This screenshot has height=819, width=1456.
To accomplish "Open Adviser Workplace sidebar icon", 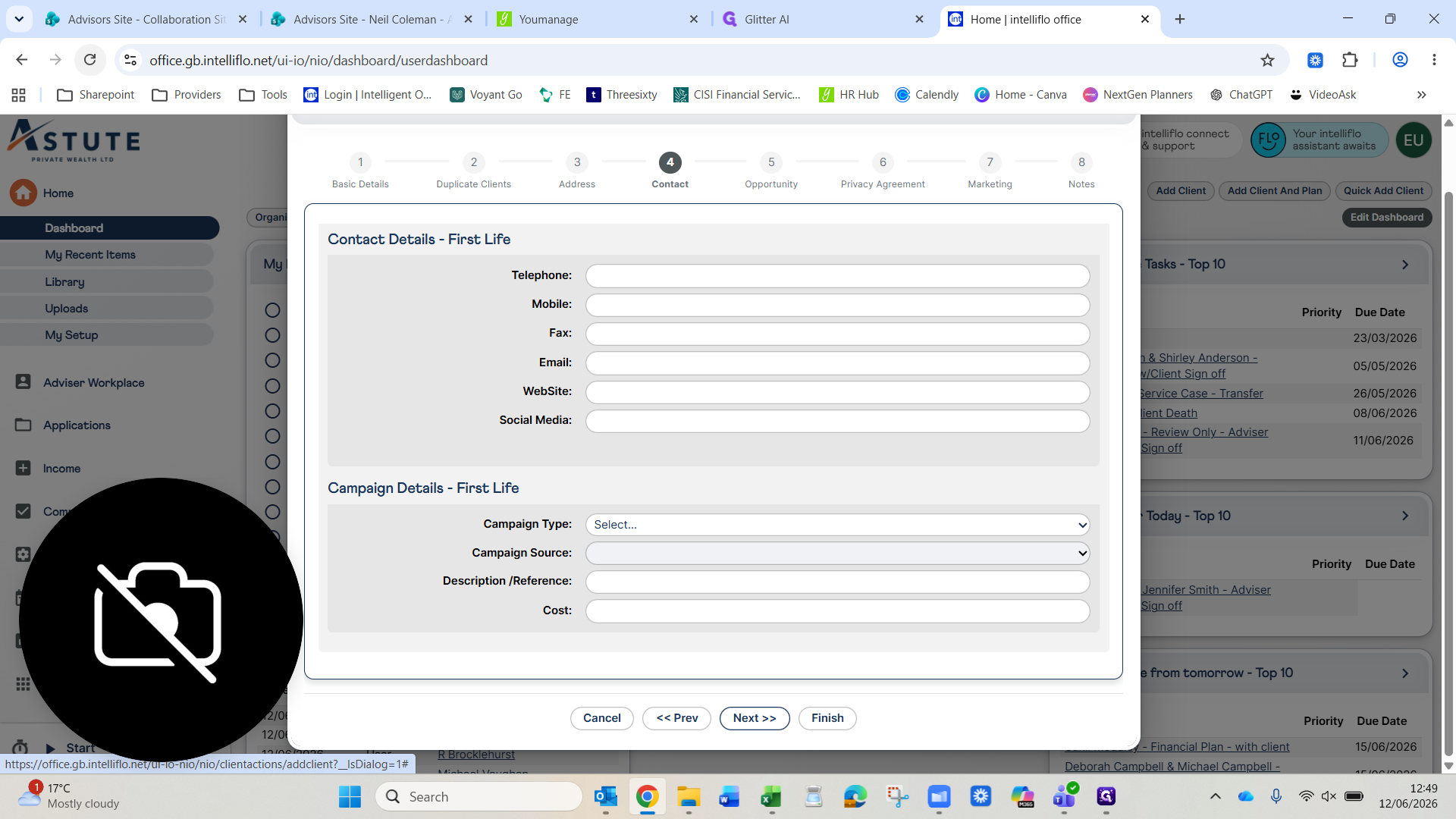I will pos(24,382).
